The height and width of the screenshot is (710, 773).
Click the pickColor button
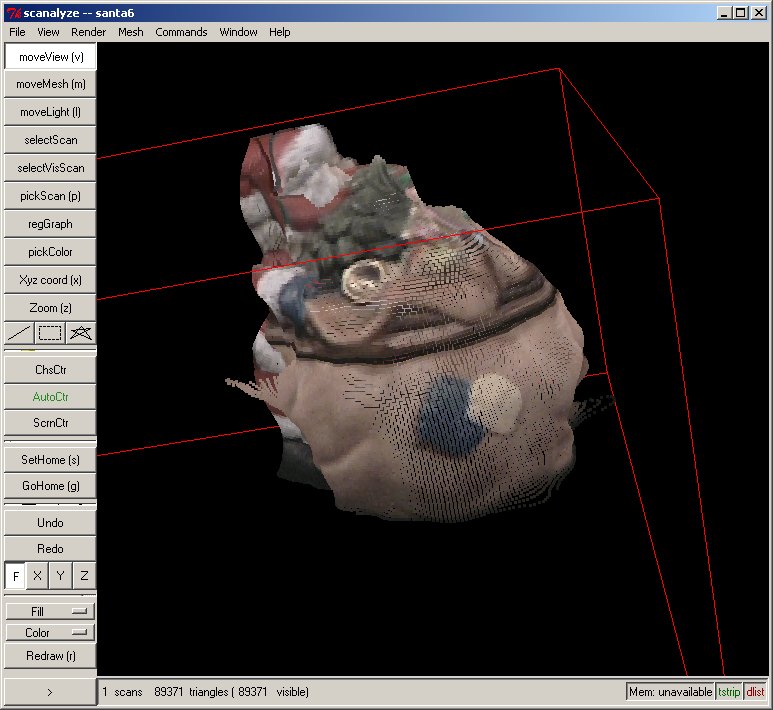click(x=50, y=252)
